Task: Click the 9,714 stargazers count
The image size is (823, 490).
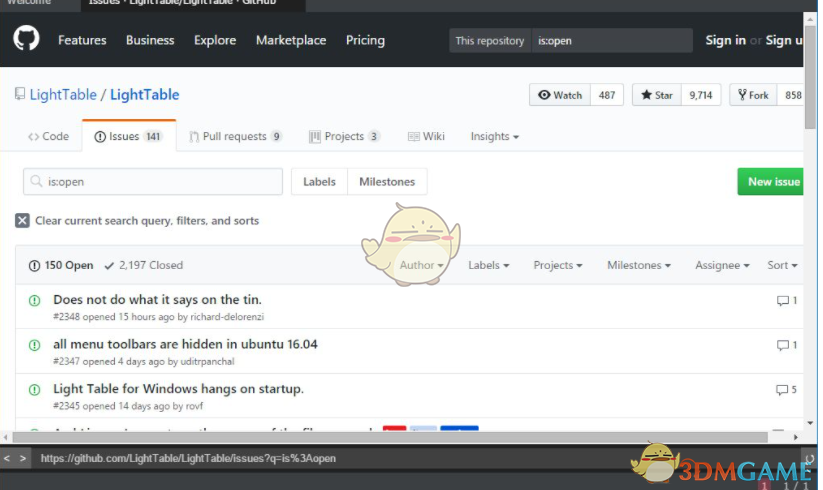Action: tap(701, 95)
